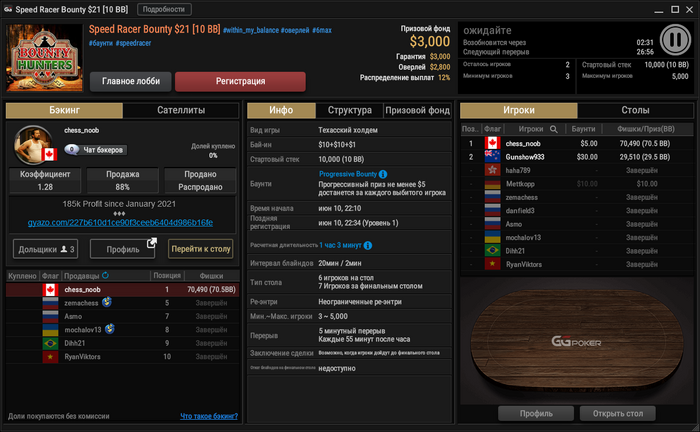Viewport: 700px width, 432px height.
Task: Select the Структура tab
Action: [350, 110]
